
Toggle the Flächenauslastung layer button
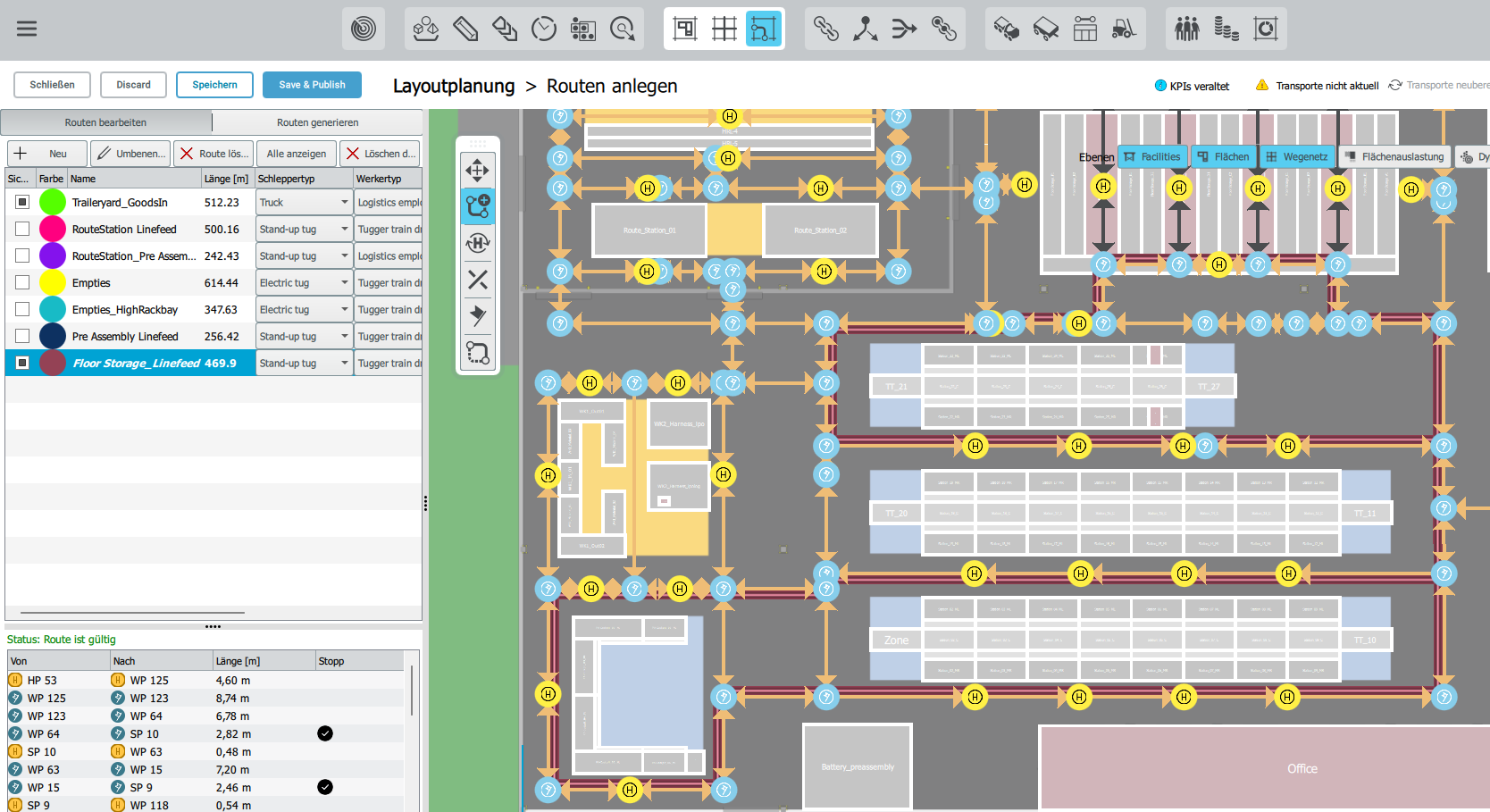[x=1394, y=156]
